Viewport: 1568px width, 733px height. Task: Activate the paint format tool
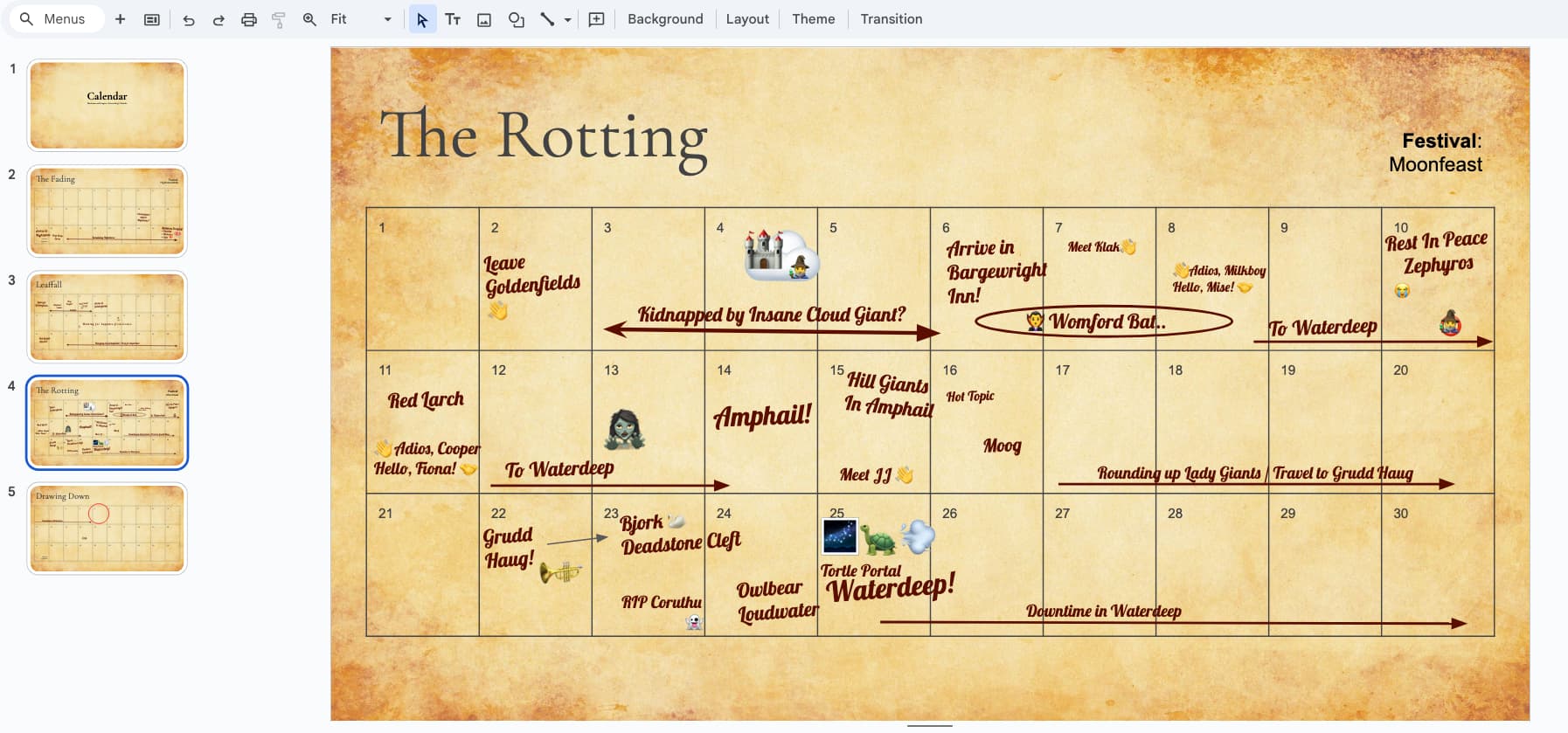pyautogui.click(x=279, y=19)
